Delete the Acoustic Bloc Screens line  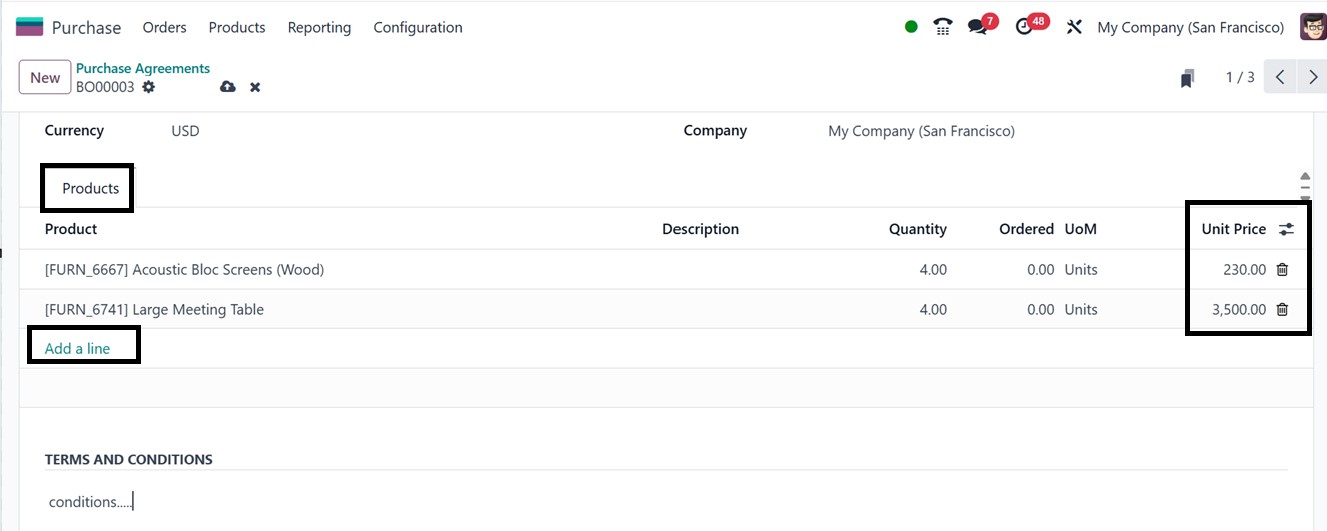pyautogui.click(x=1282, y=270)
